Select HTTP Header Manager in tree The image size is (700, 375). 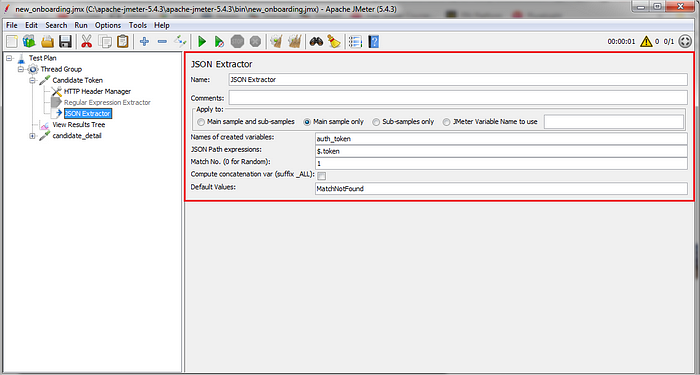(x=97, y=92)
